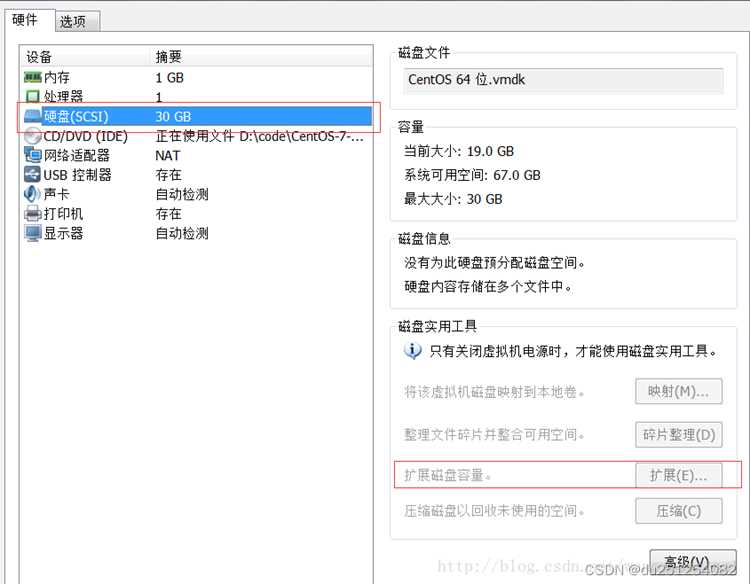The height and width of the screenshot is (584, 750).
Task: Select the 声卡 row label
Action: tap(56, 194)
